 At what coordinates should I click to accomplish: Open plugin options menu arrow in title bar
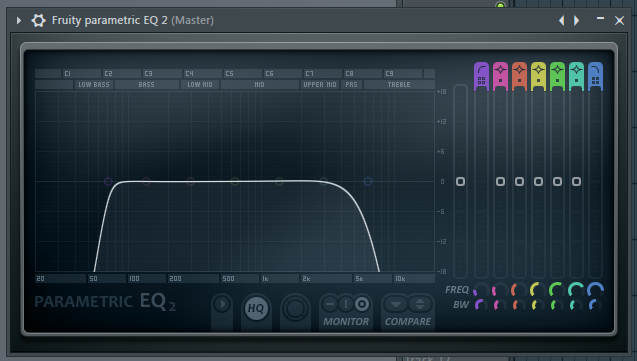[x=19, y=20]
